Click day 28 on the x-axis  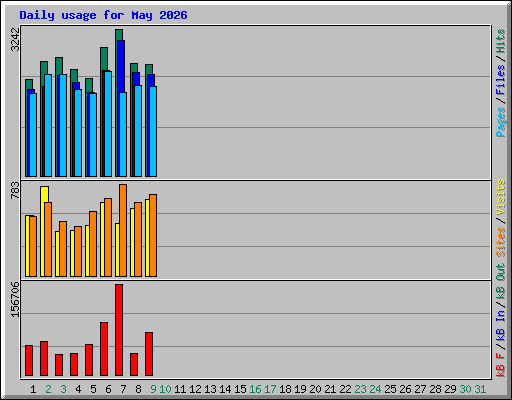(x=435, y=389)
